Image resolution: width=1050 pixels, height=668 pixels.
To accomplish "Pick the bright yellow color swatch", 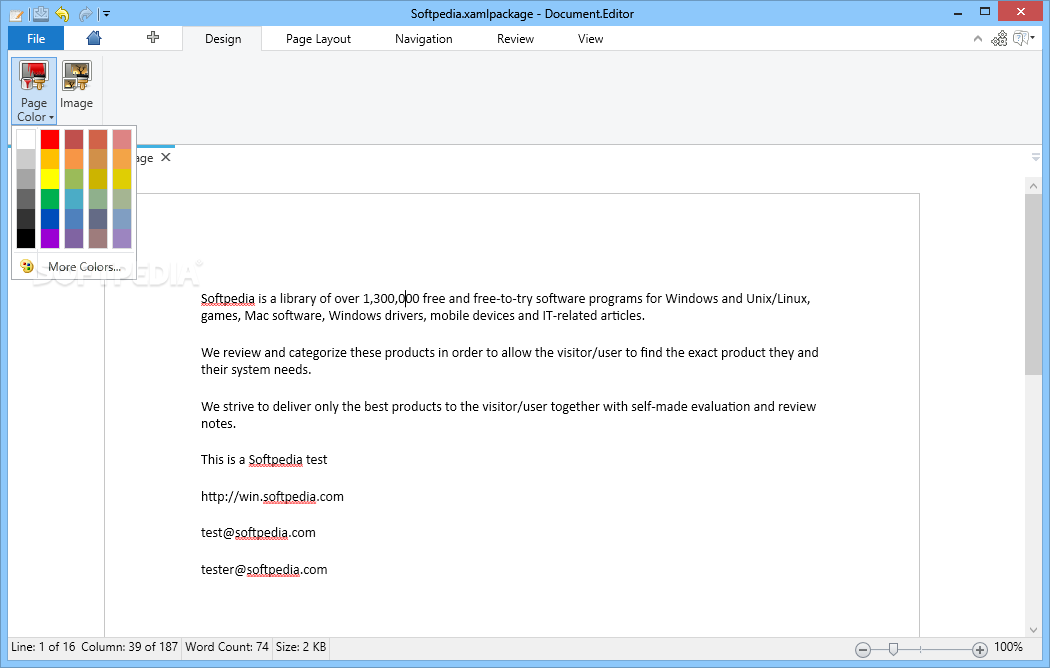I will (x=50, y=179).
